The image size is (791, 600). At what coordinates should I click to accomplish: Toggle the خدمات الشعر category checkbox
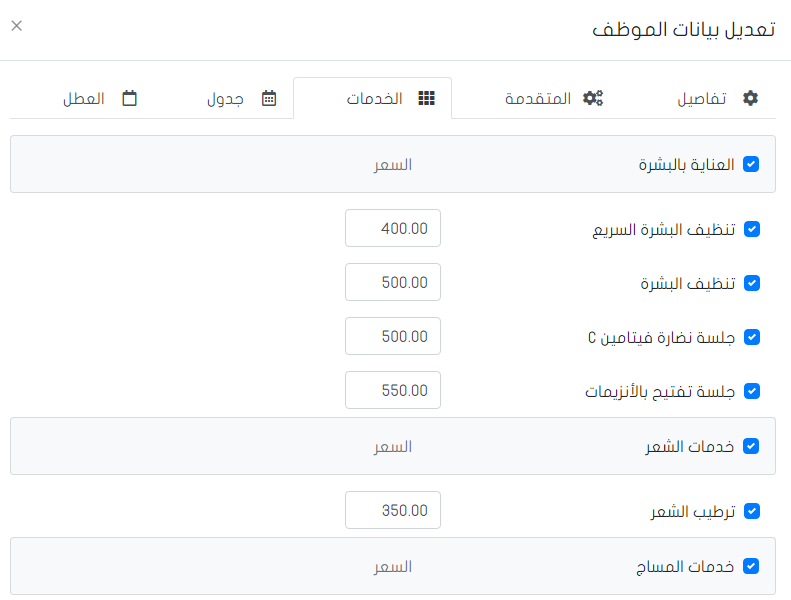click(752, 446)
